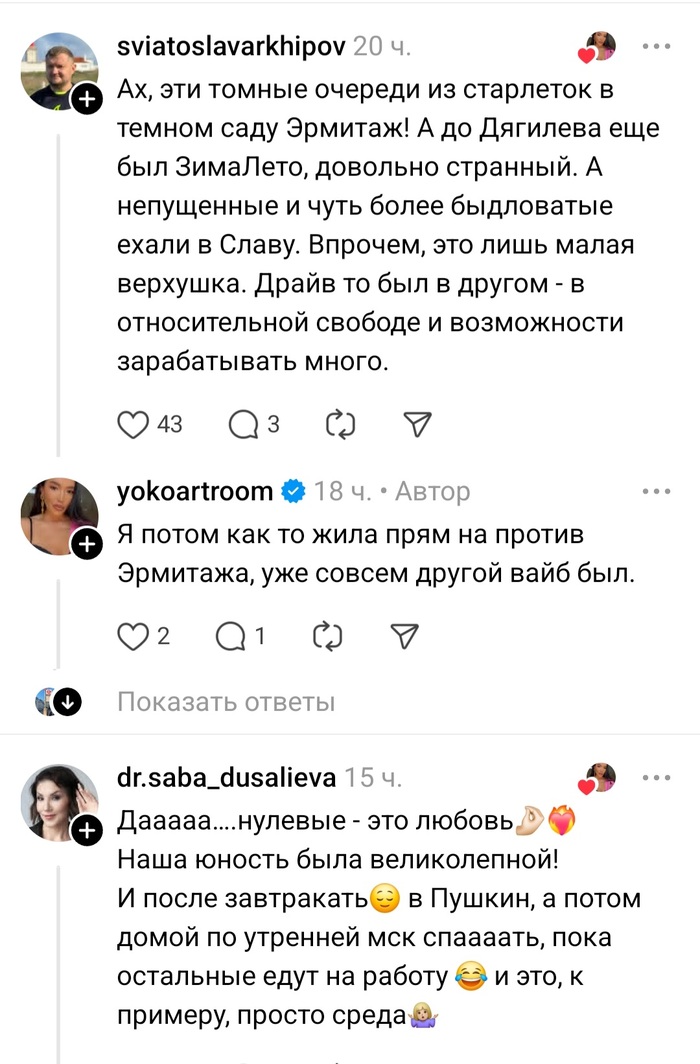The image size is (700, 1064).
Task: Open reply thread on yokoartroom's comment
Action: (x=230, y=635)
